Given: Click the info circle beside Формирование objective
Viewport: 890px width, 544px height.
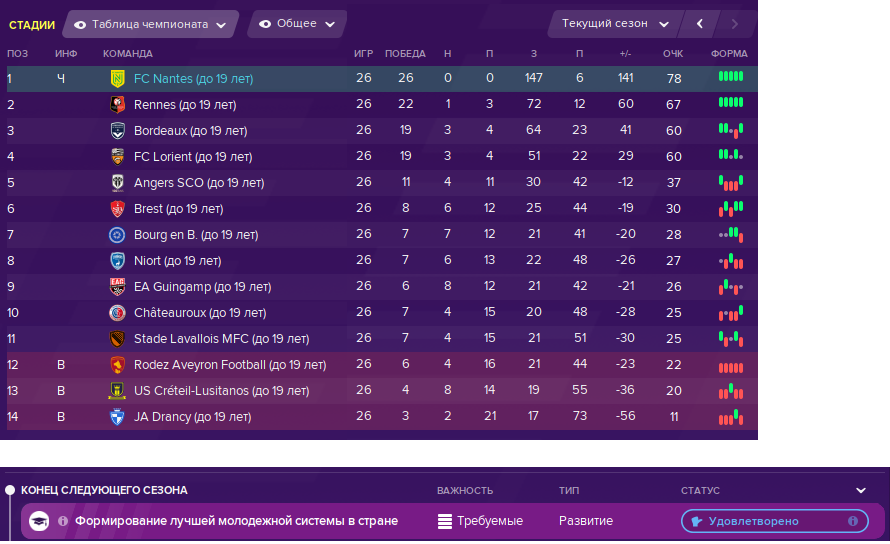Looking at the screenshot, I should [63, 521].
